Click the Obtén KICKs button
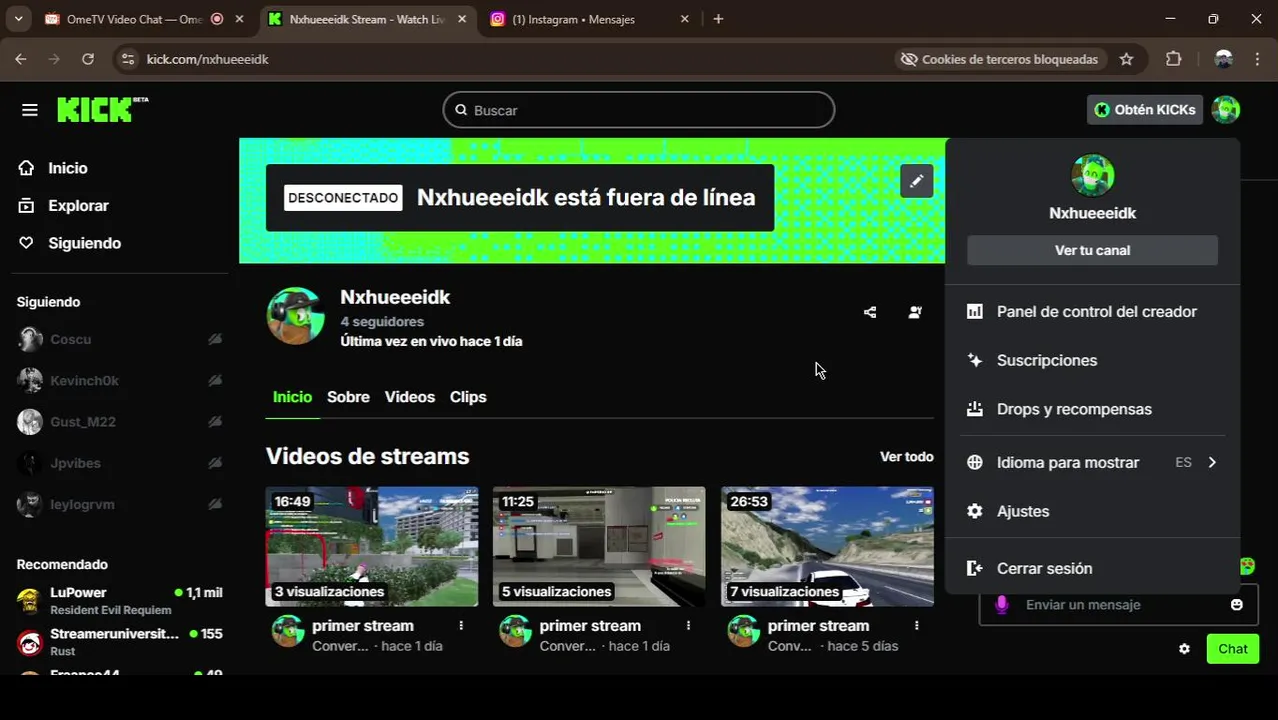The height and width of the screenshot is (720, 1278). (x=1145, y=110)
